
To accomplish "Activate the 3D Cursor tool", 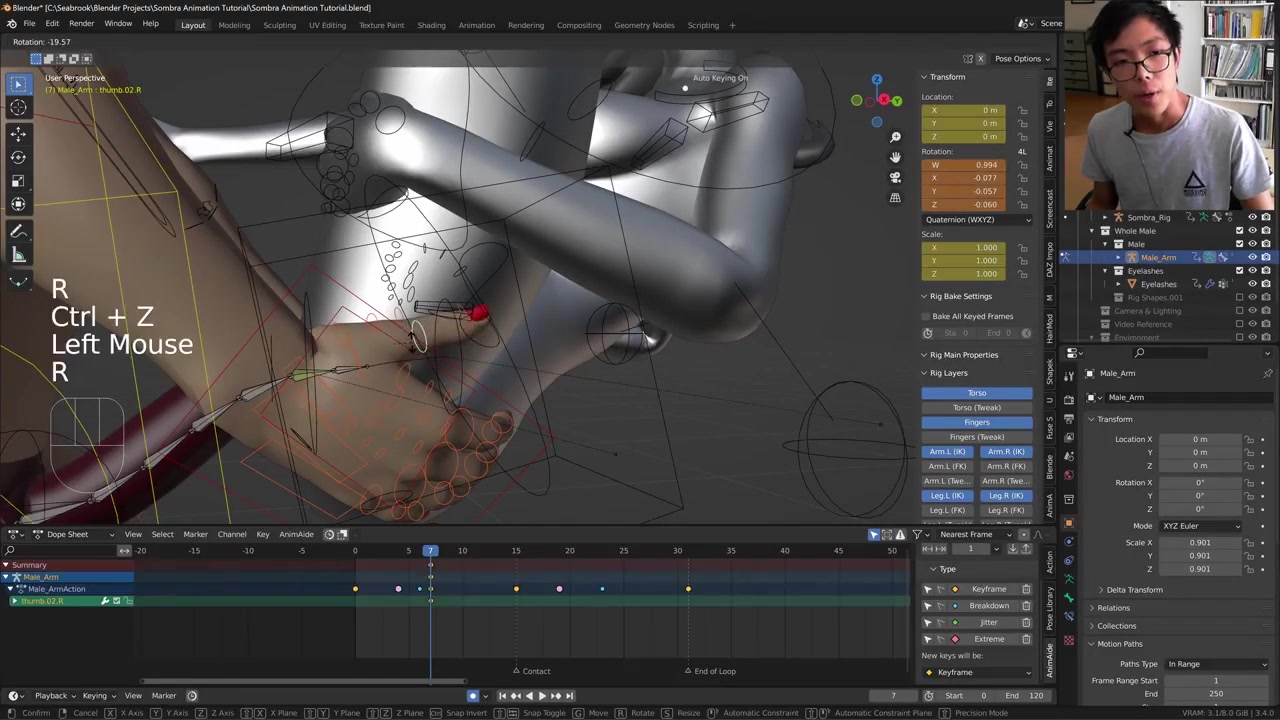I will coord(18,108).
